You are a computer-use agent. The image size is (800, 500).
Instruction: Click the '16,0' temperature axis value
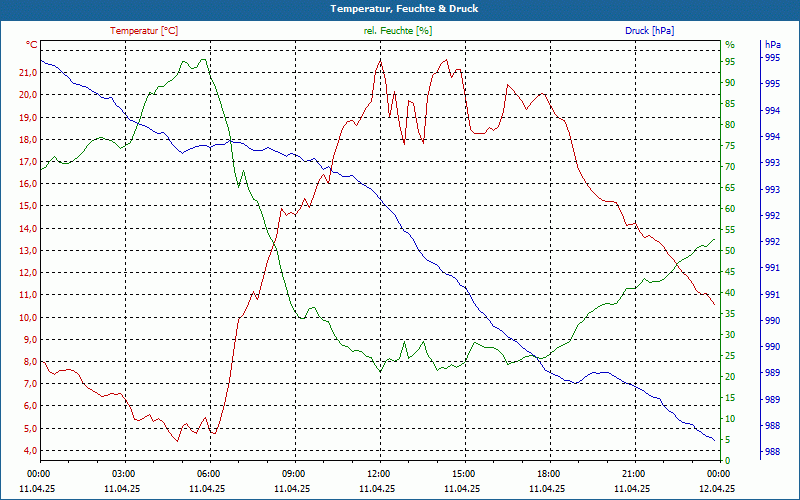[28, 184]
